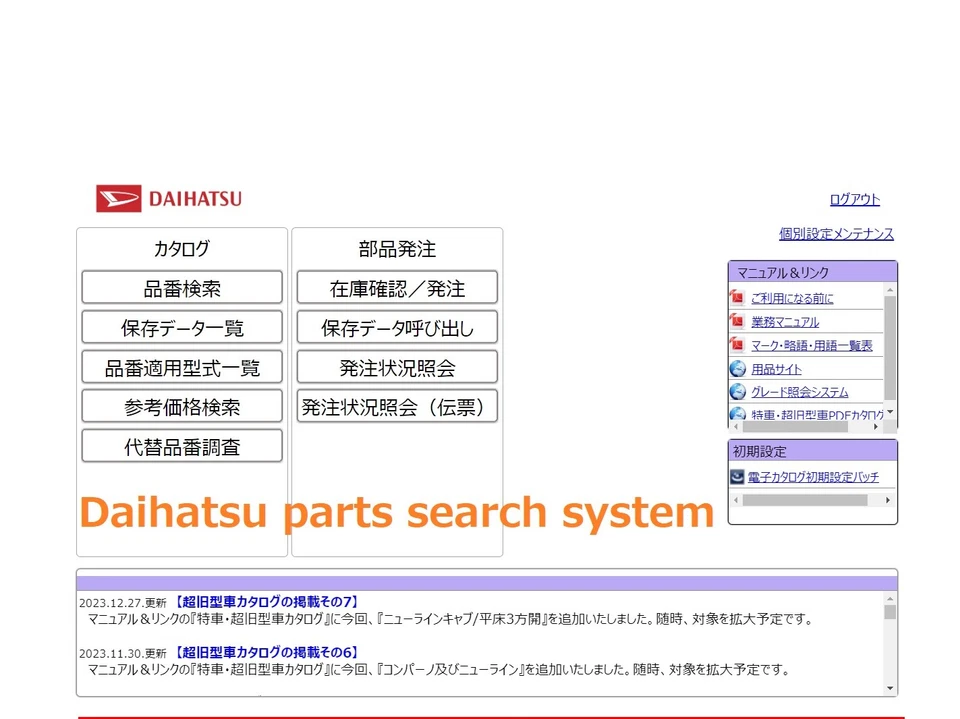Open the ログアウト link

pyautogui.click(x=855, y=199)
